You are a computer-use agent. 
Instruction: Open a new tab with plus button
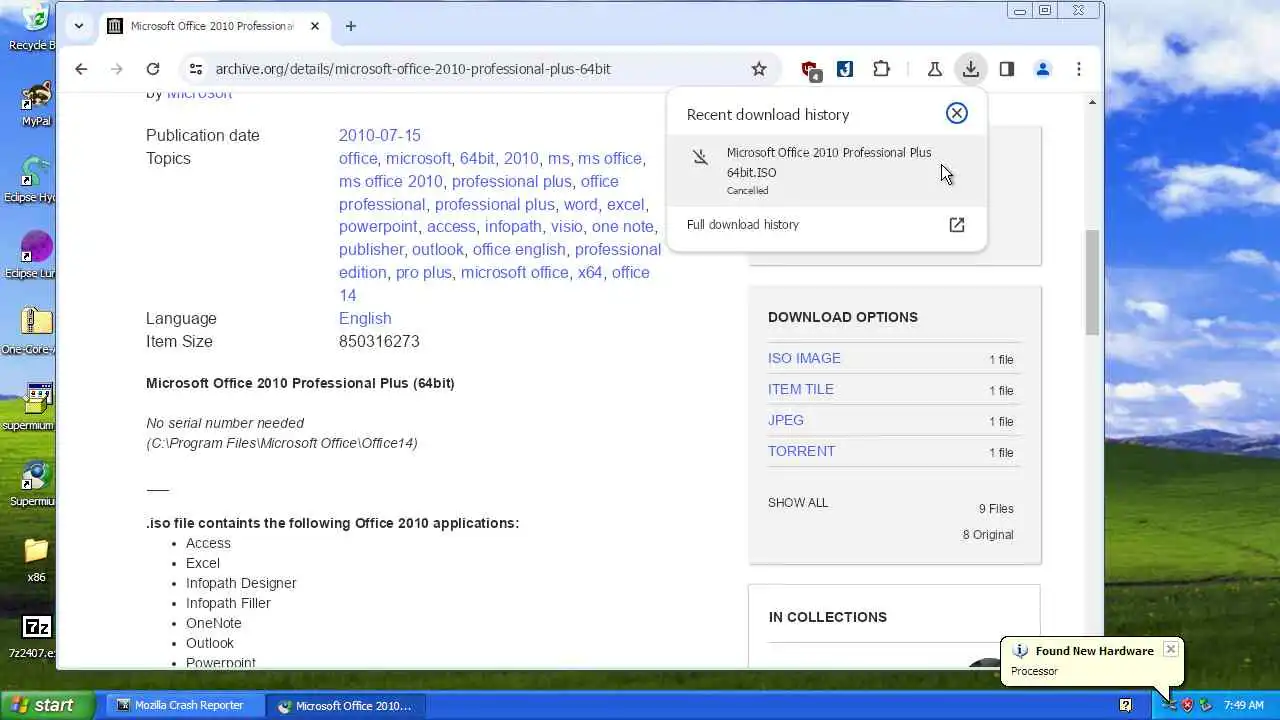pyautogui.click(x=350, y=26)
